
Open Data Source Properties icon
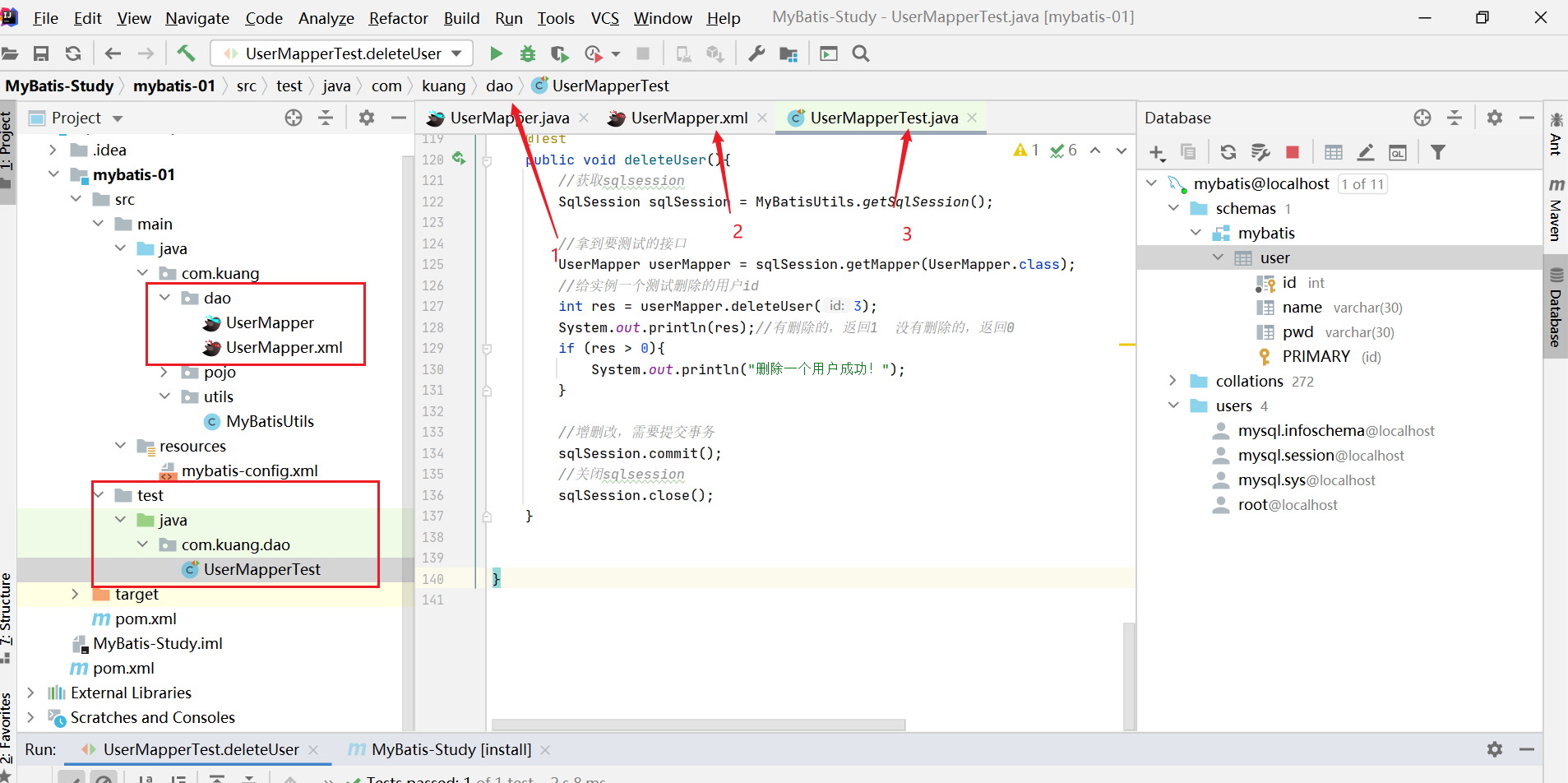[x=1260, y=152]
